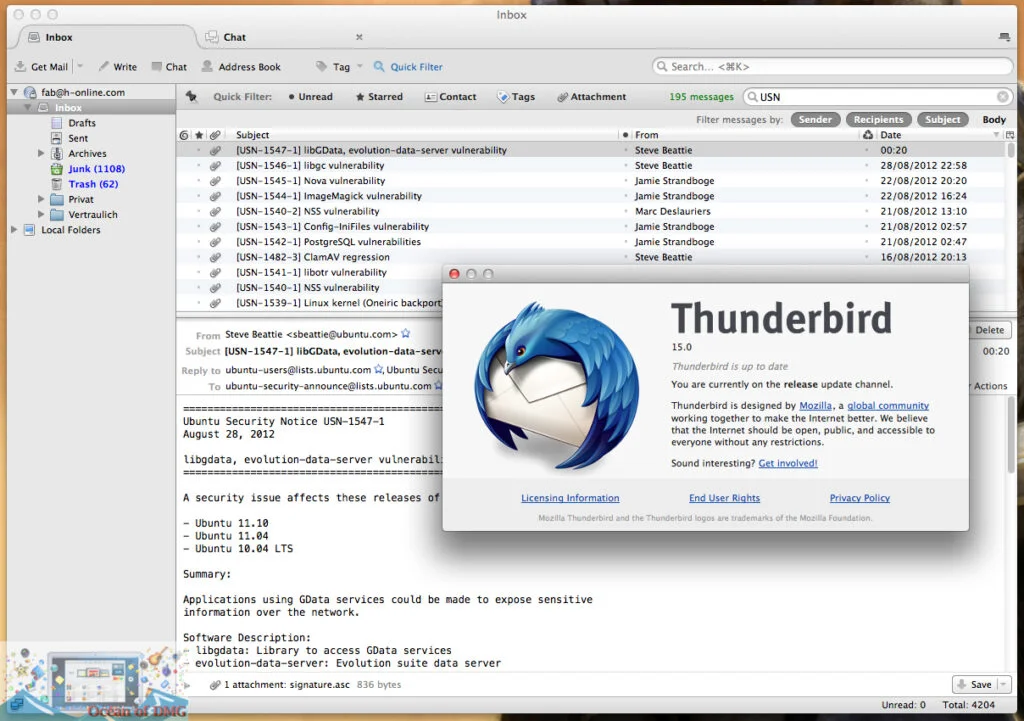Screen dimensions: 1024x721
Task: Click the list all tabs icon
Action: (1004, 37)
